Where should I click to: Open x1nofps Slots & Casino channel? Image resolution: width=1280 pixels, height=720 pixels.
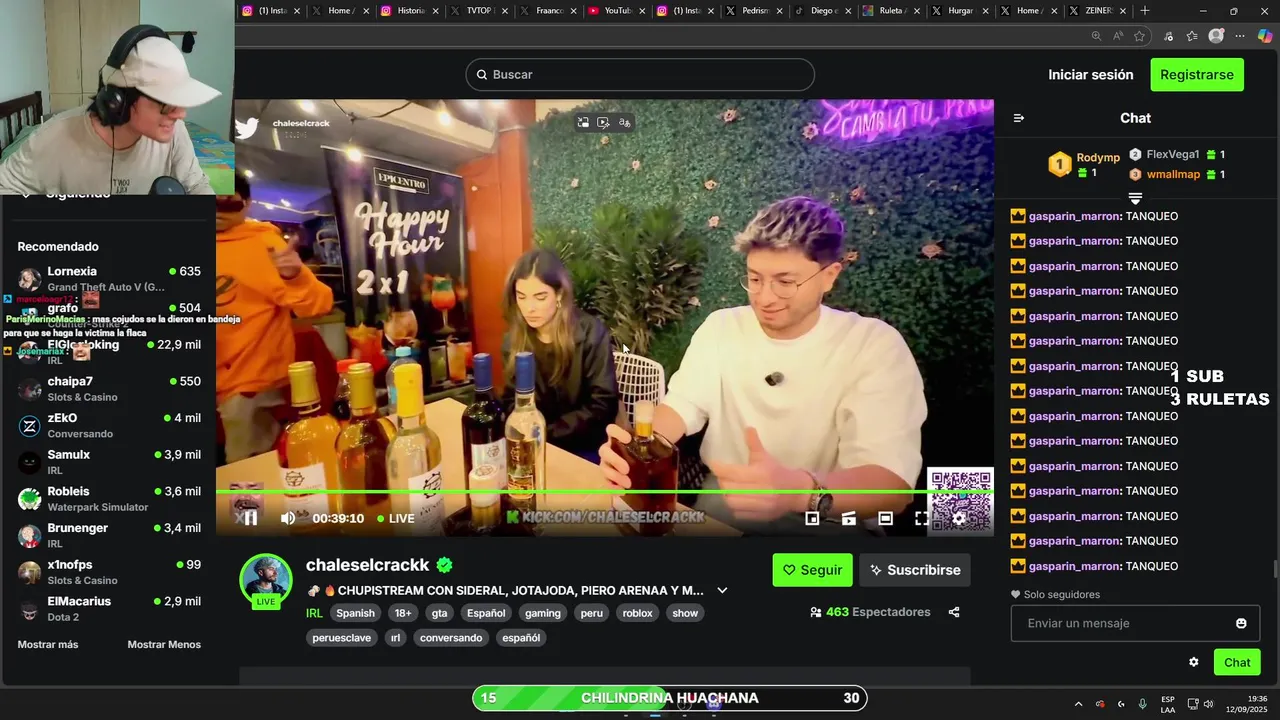click(108, 572)
